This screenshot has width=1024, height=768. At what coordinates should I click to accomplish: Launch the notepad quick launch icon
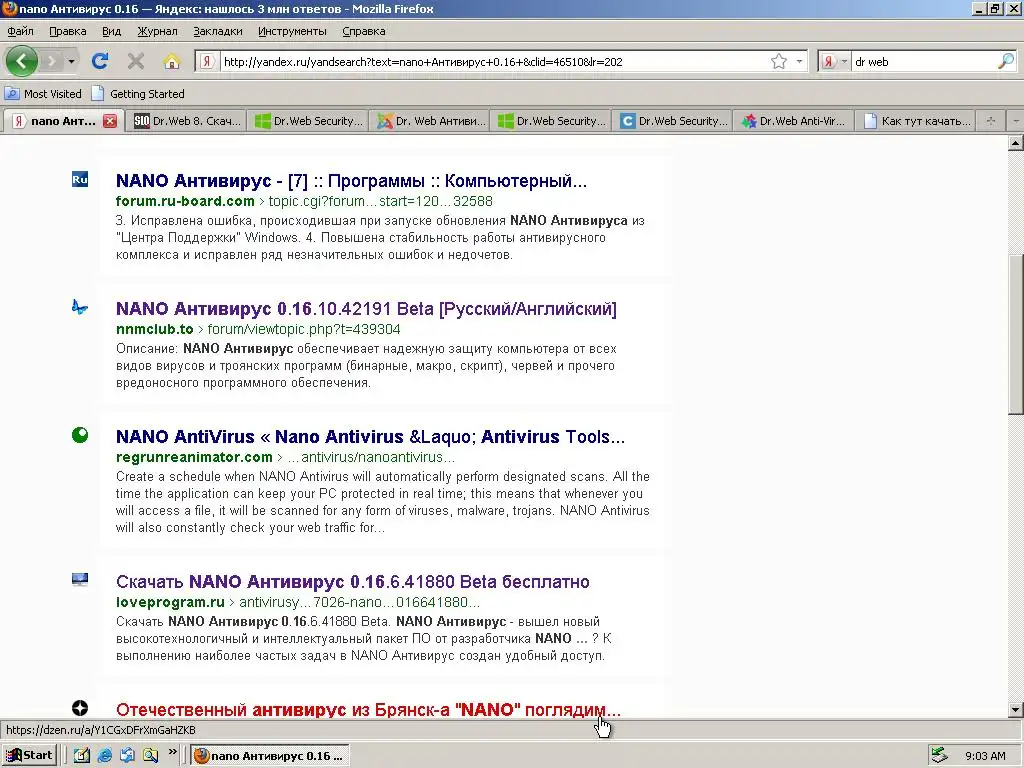(x=82, y=756)
